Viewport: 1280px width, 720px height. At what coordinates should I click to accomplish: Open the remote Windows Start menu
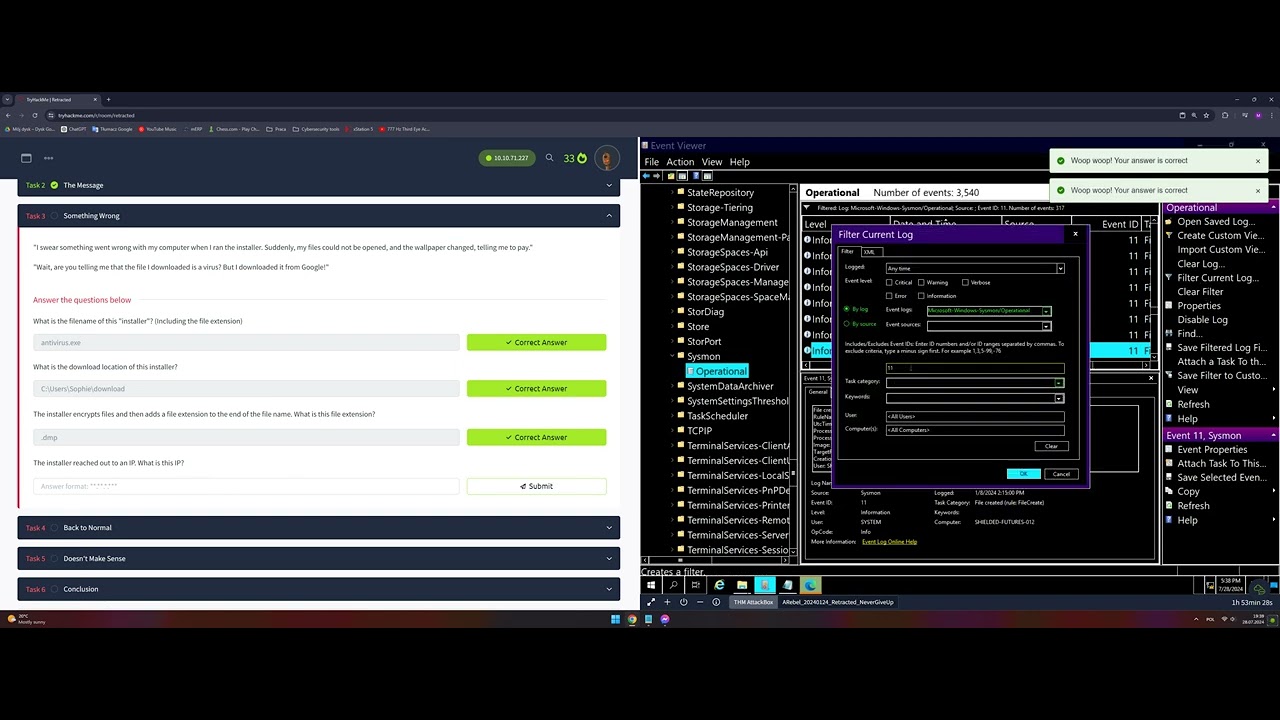pyautogui.click(x=651, y=585)
